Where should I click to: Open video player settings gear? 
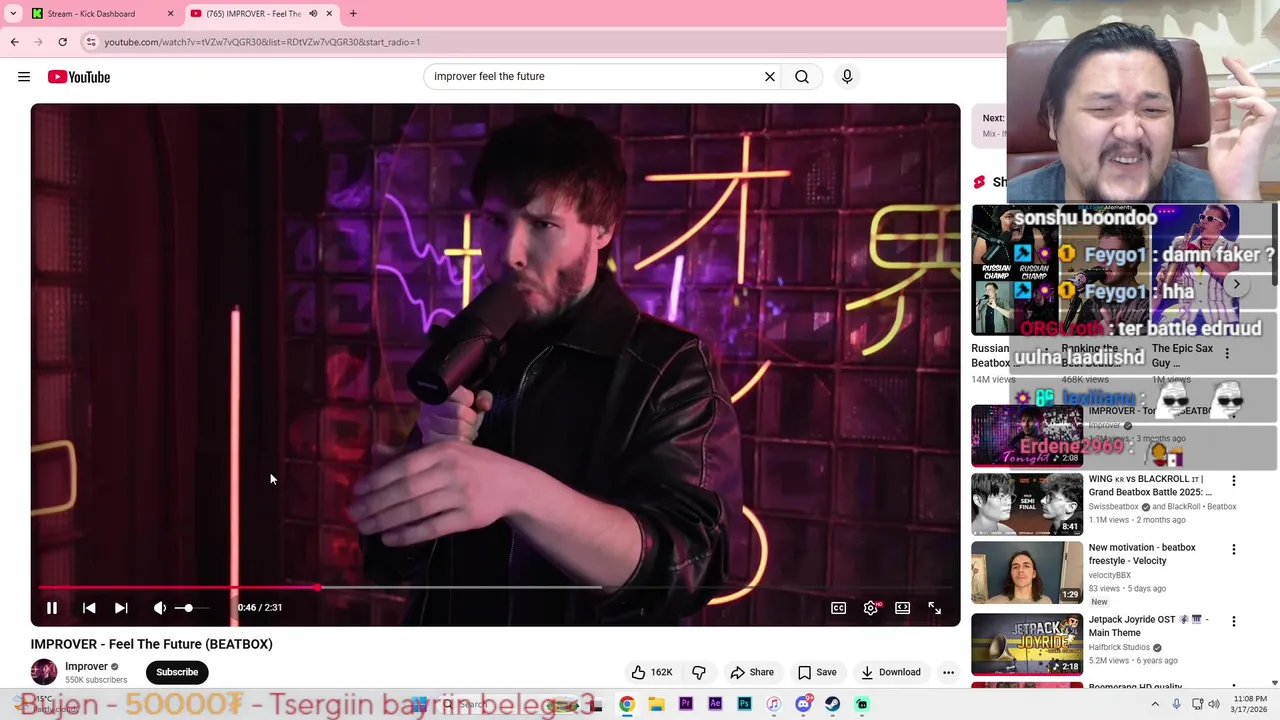coord(871,607)
